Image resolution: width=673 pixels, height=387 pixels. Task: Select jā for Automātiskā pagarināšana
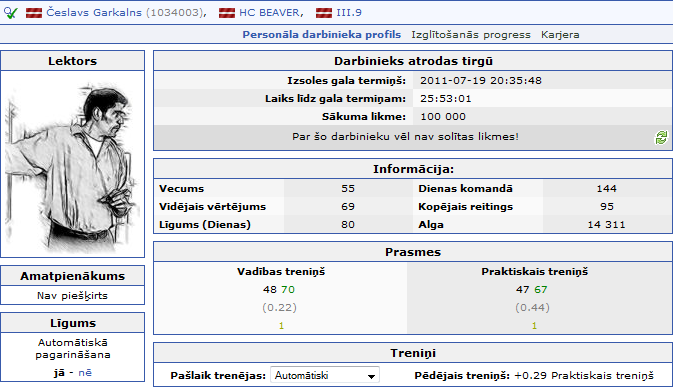(x=59, y=372)
